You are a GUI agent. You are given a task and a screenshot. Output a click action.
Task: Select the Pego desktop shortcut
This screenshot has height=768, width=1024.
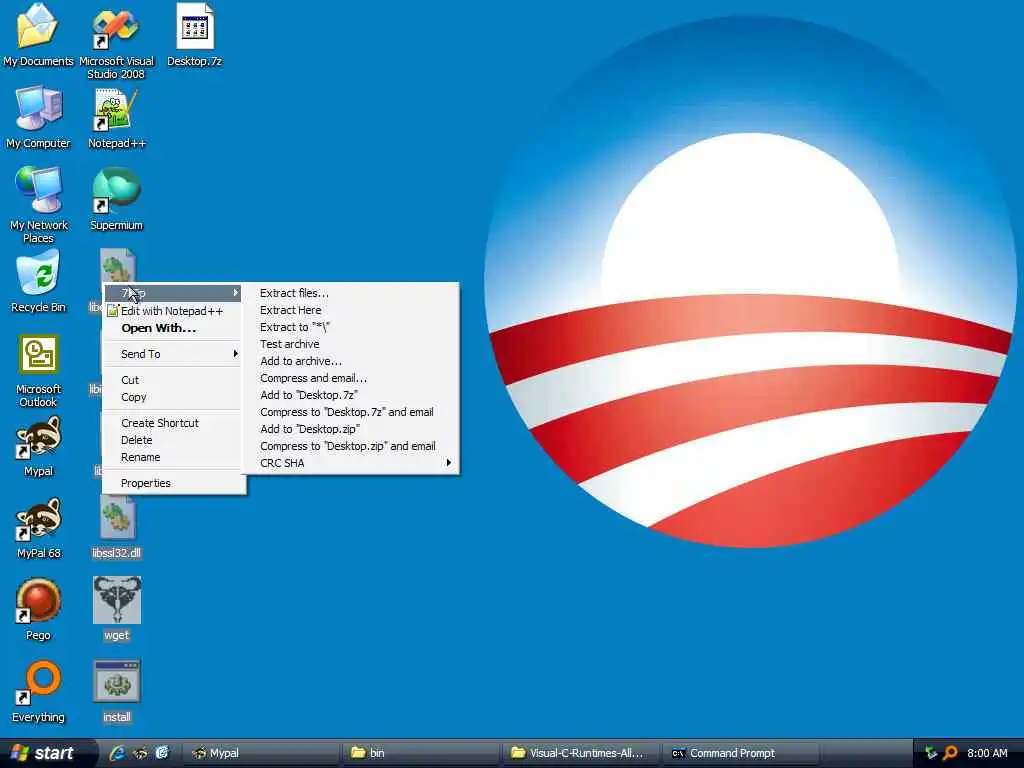point(38,610)
